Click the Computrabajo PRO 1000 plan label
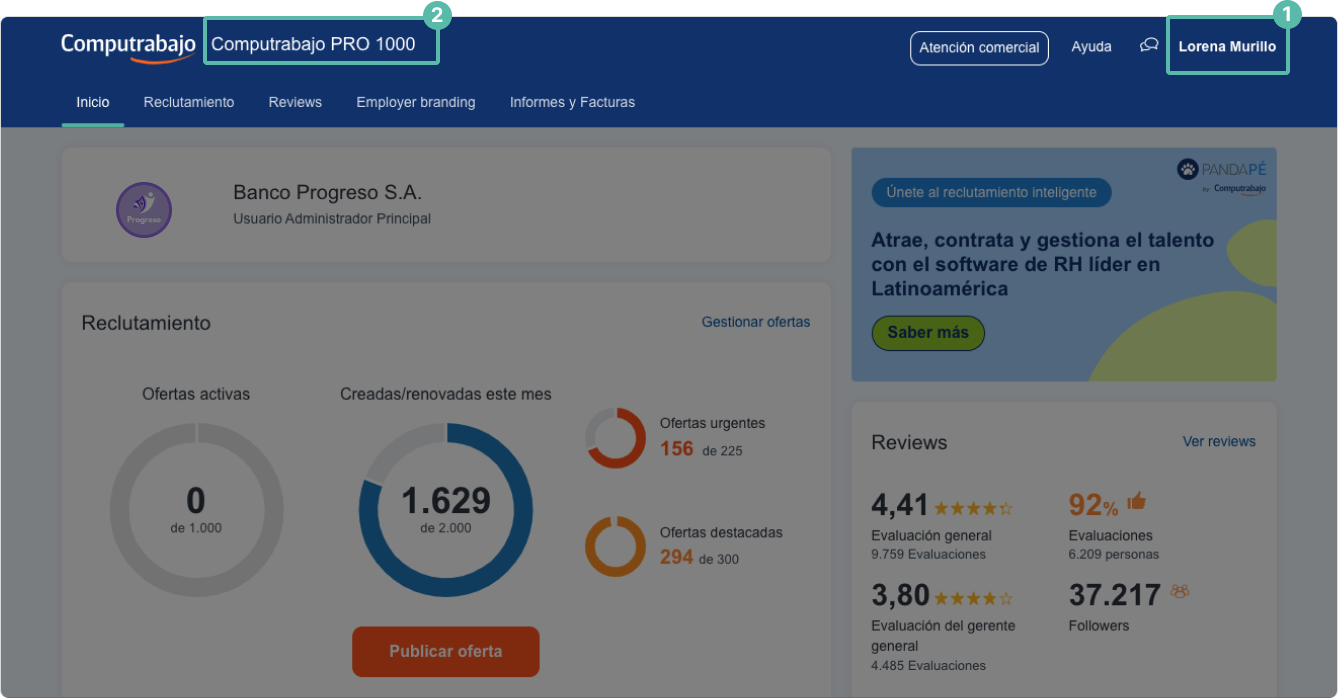Image resolution: width=1338 pixels, height=698 pixels. coord(313,44)
